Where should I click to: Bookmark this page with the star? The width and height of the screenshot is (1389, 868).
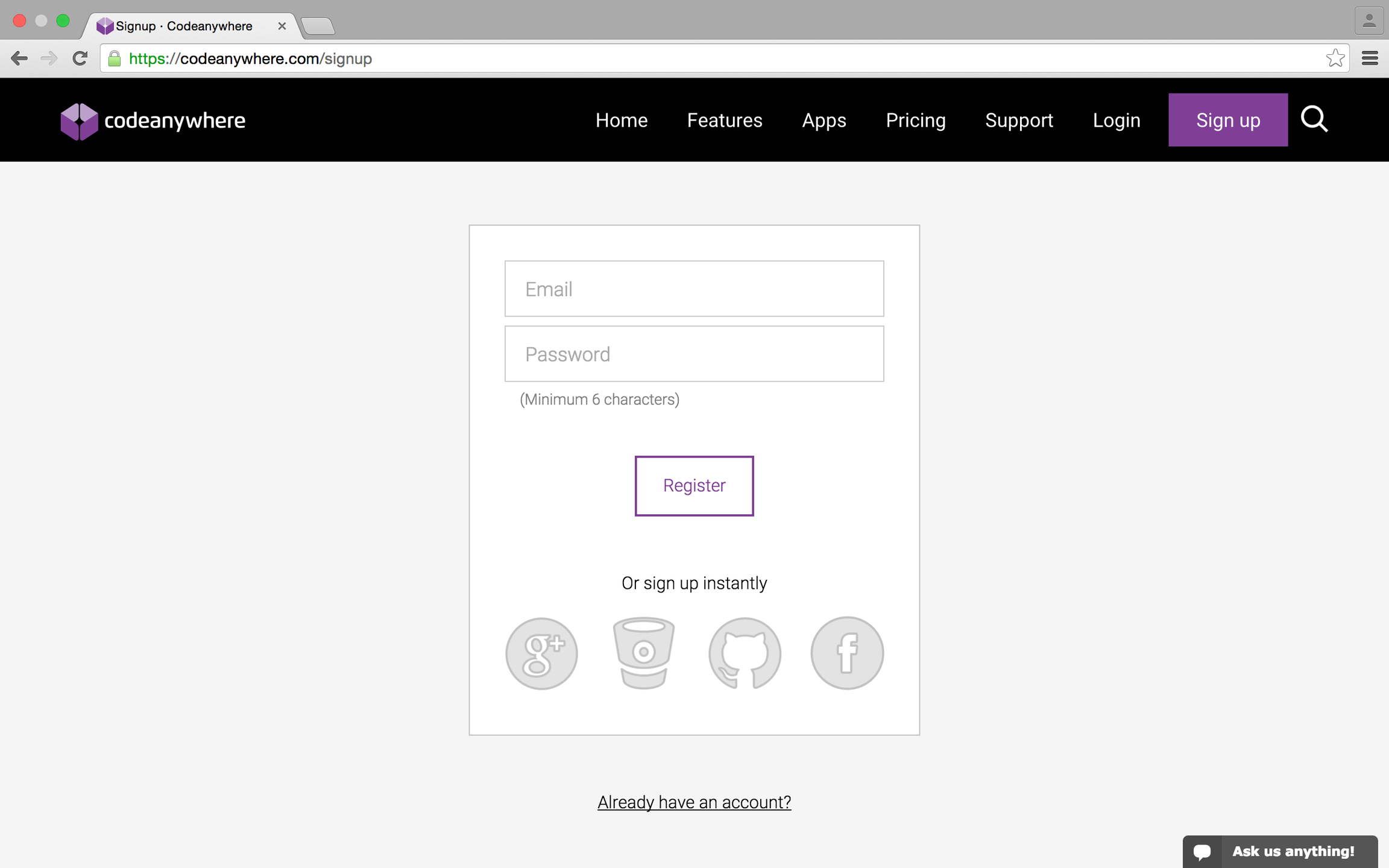point(1335,58)
